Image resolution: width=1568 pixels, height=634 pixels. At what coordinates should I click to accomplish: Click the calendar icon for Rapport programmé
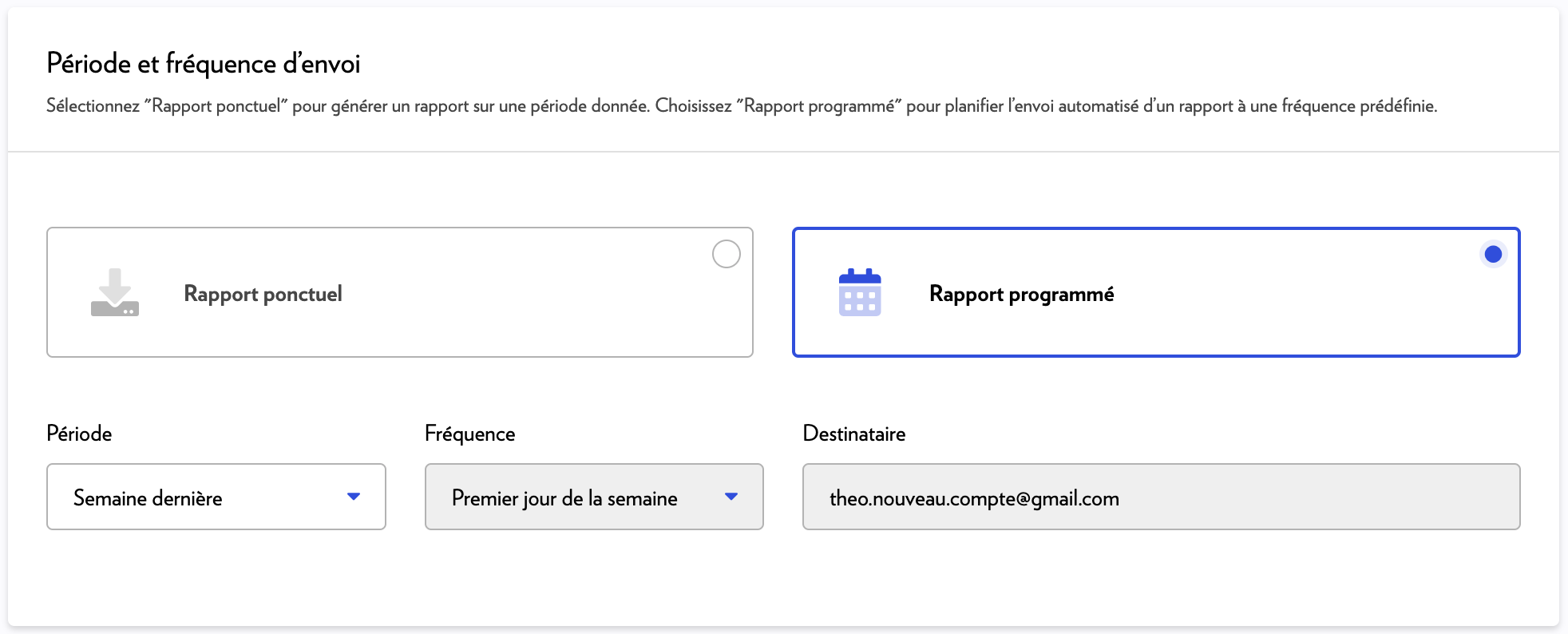(860, 292)
